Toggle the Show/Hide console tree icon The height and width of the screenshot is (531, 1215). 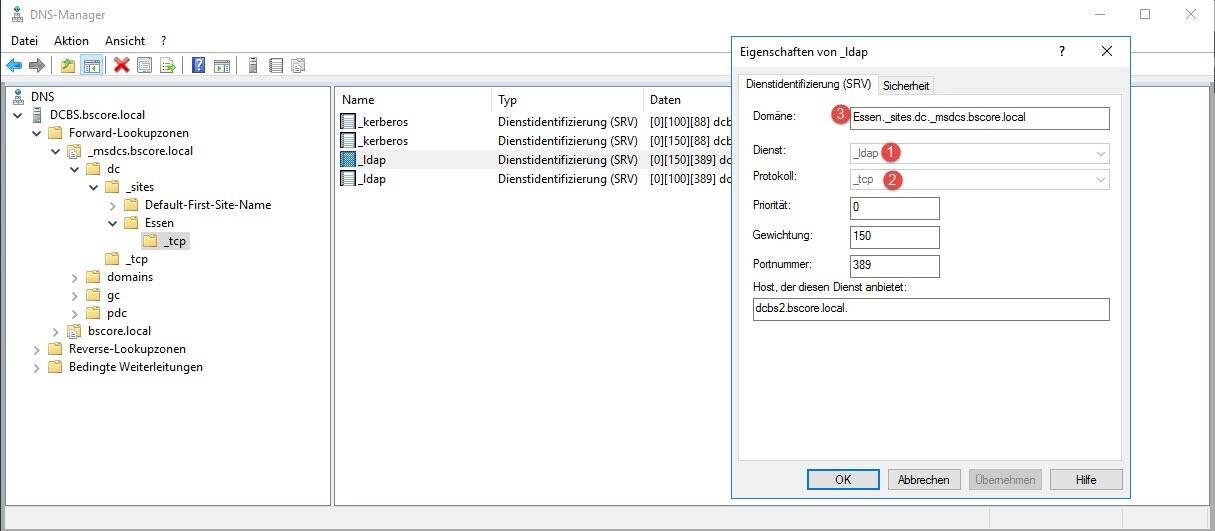(x=91, y=66)
